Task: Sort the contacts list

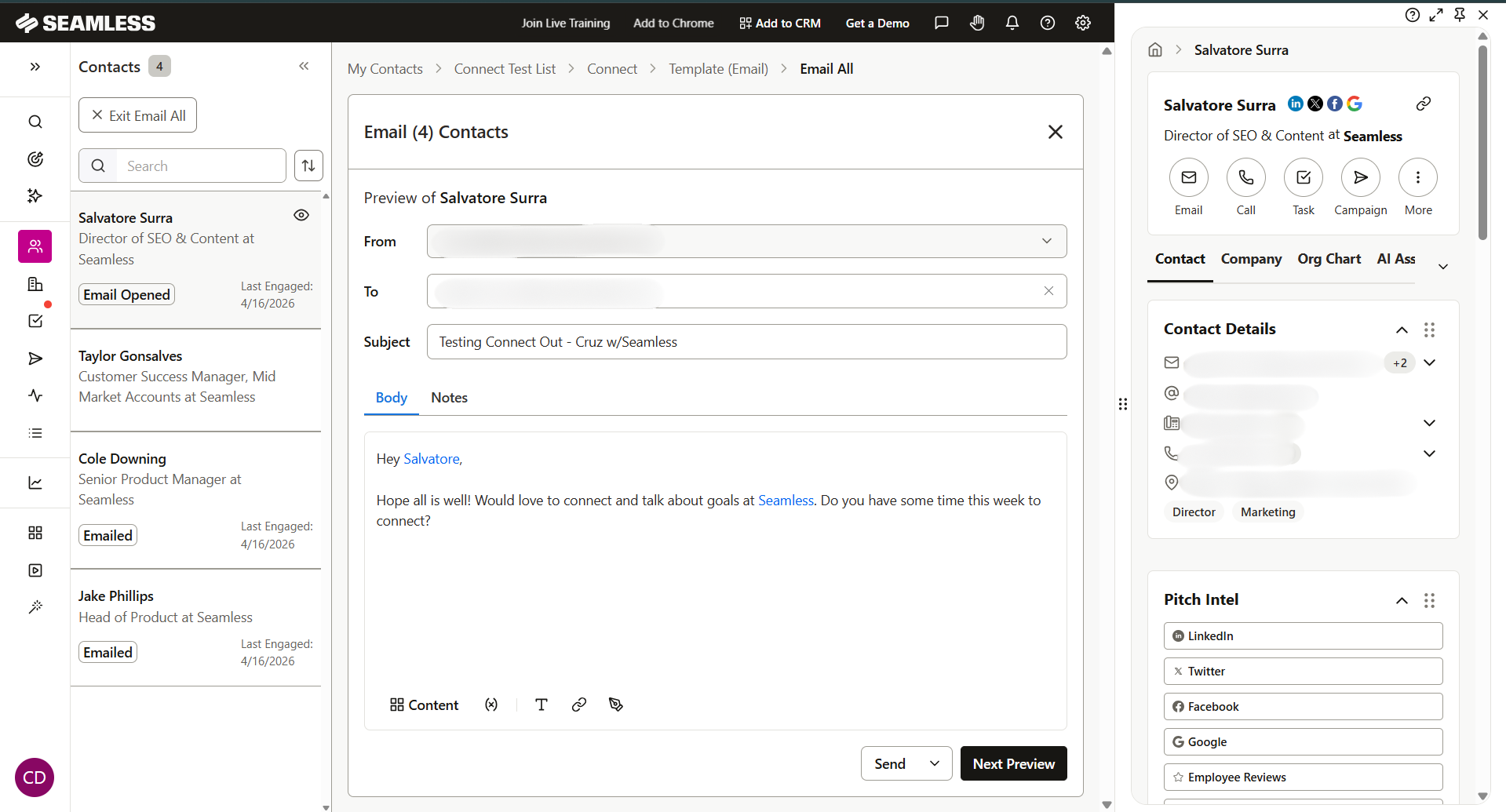Action: tap(308, 166)
